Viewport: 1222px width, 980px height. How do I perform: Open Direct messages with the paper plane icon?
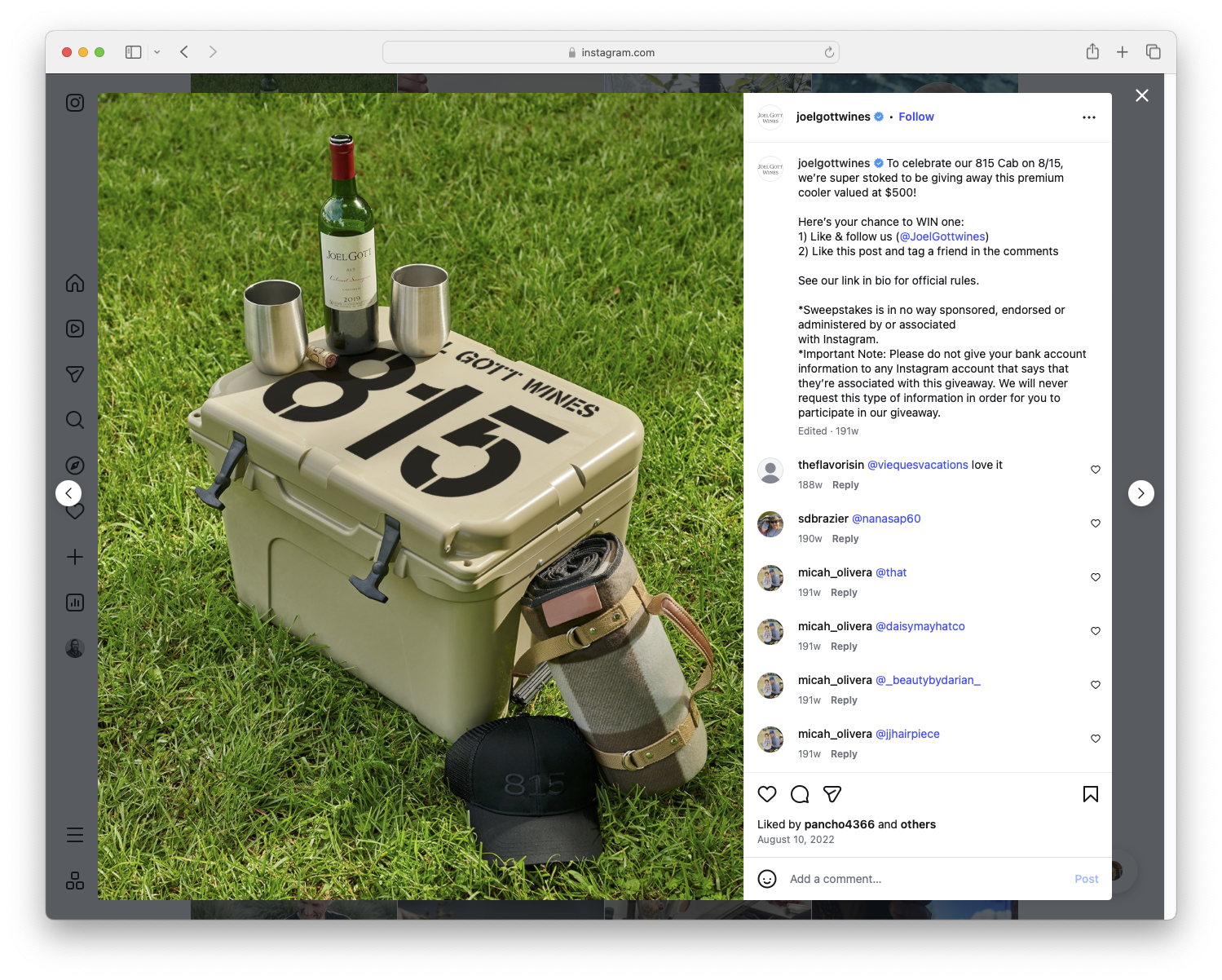pos(74,374)
